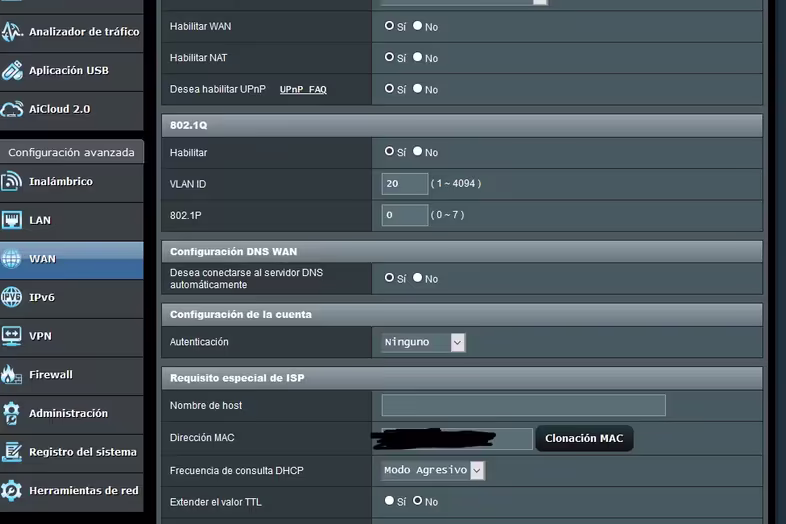Viewport: 786px width, 524px height.
Task: Select No for Habilitar WAN
Action: (x=418, y=26)
